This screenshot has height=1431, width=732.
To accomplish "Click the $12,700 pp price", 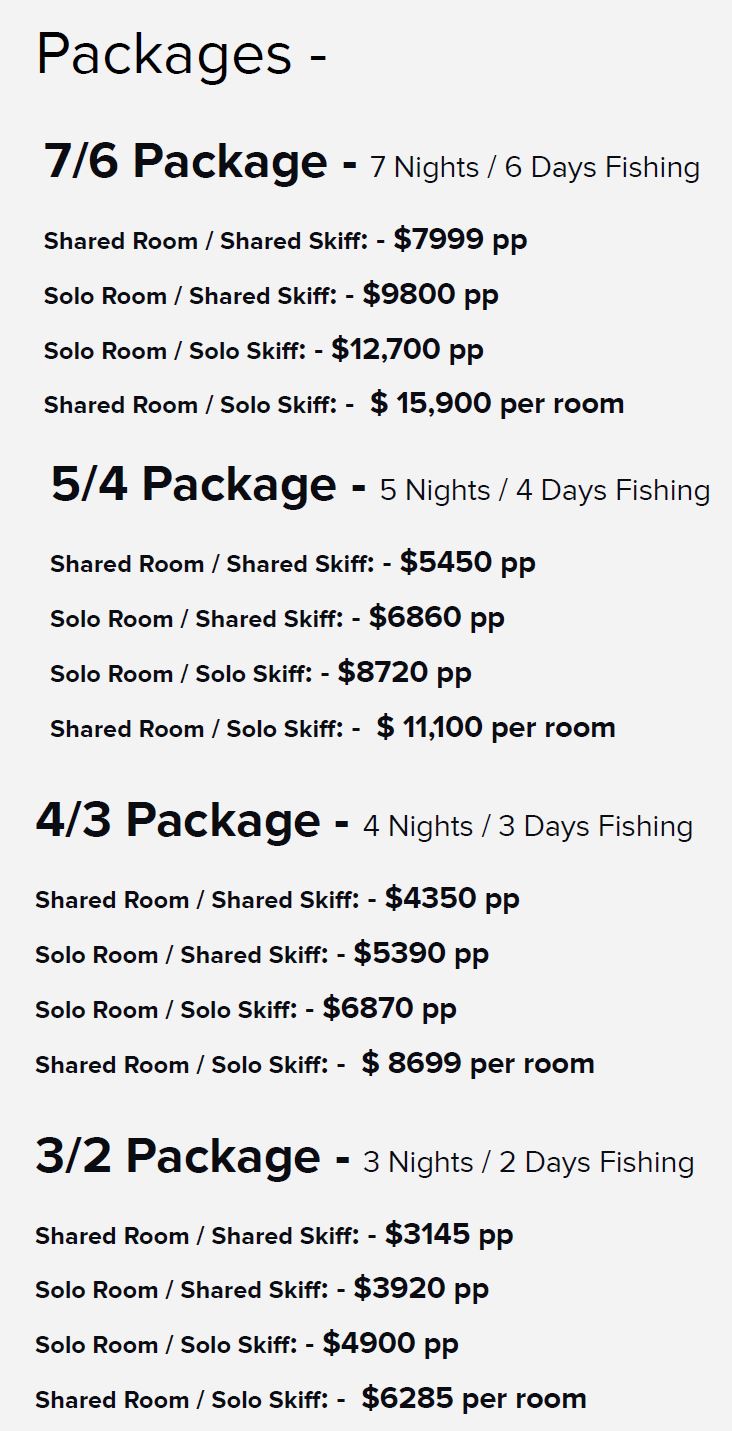I will click(x=407, y=350).
